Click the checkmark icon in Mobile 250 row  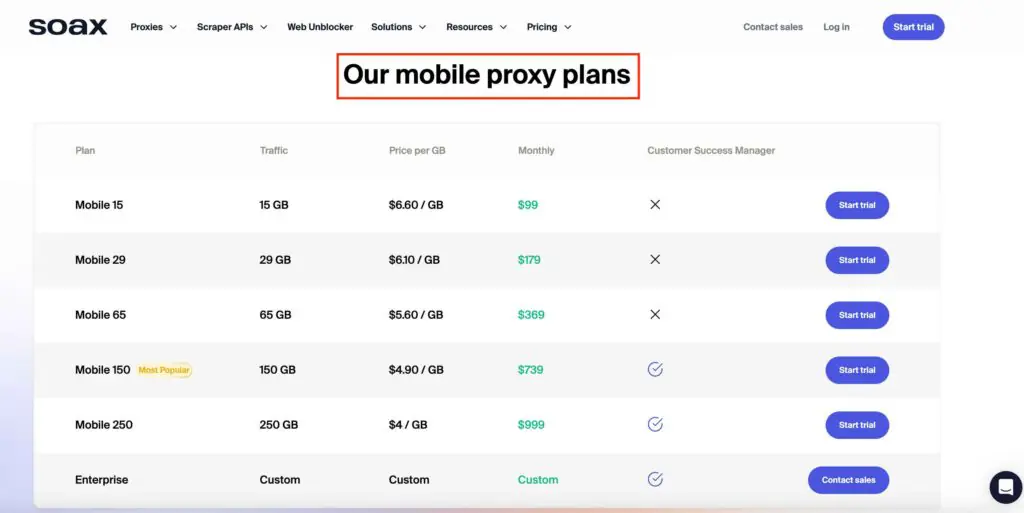click(655, 424)
